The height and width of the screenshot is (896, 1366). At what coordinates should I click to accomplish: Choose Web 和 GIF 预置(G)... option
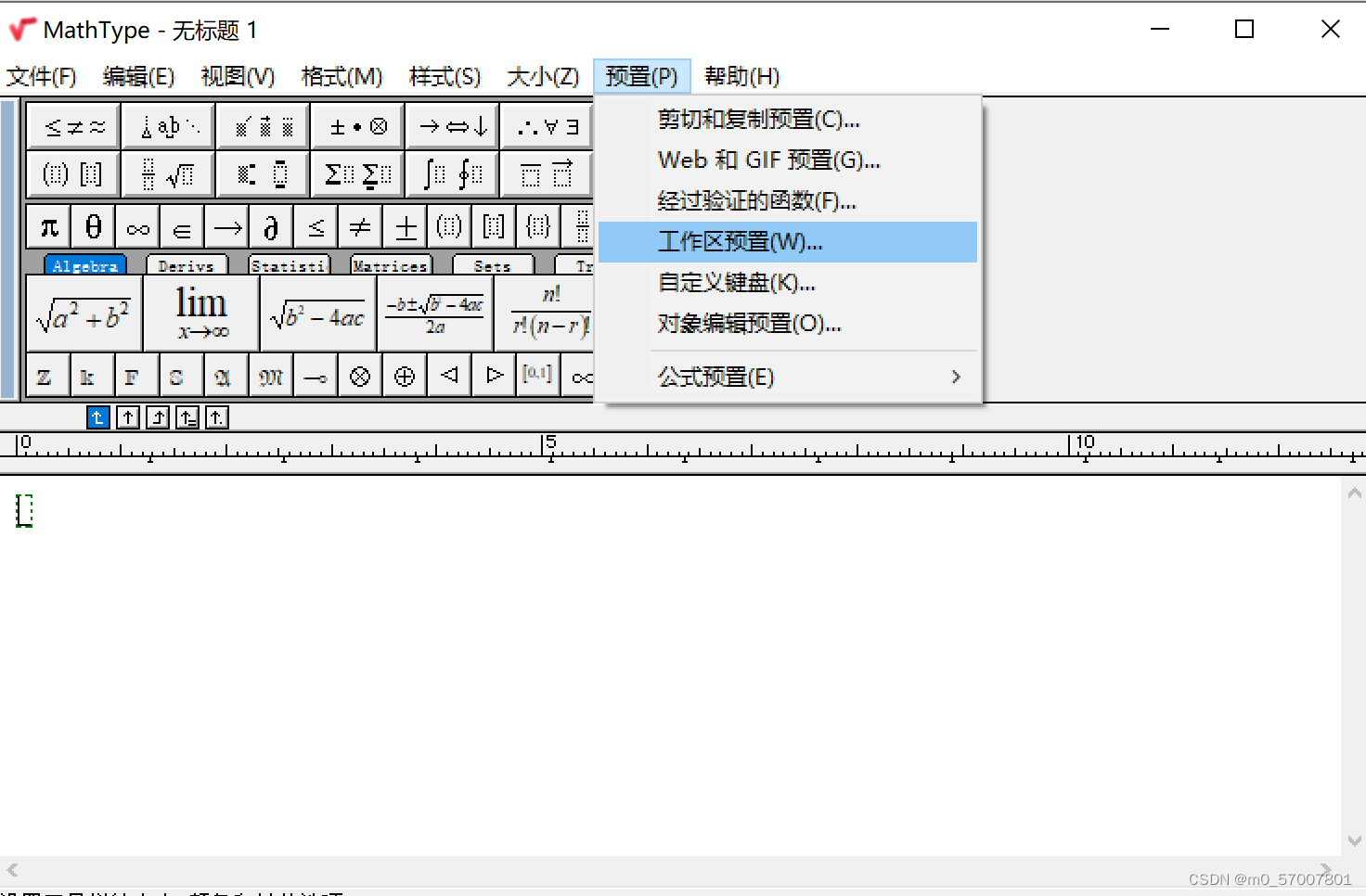coord(788,160)
